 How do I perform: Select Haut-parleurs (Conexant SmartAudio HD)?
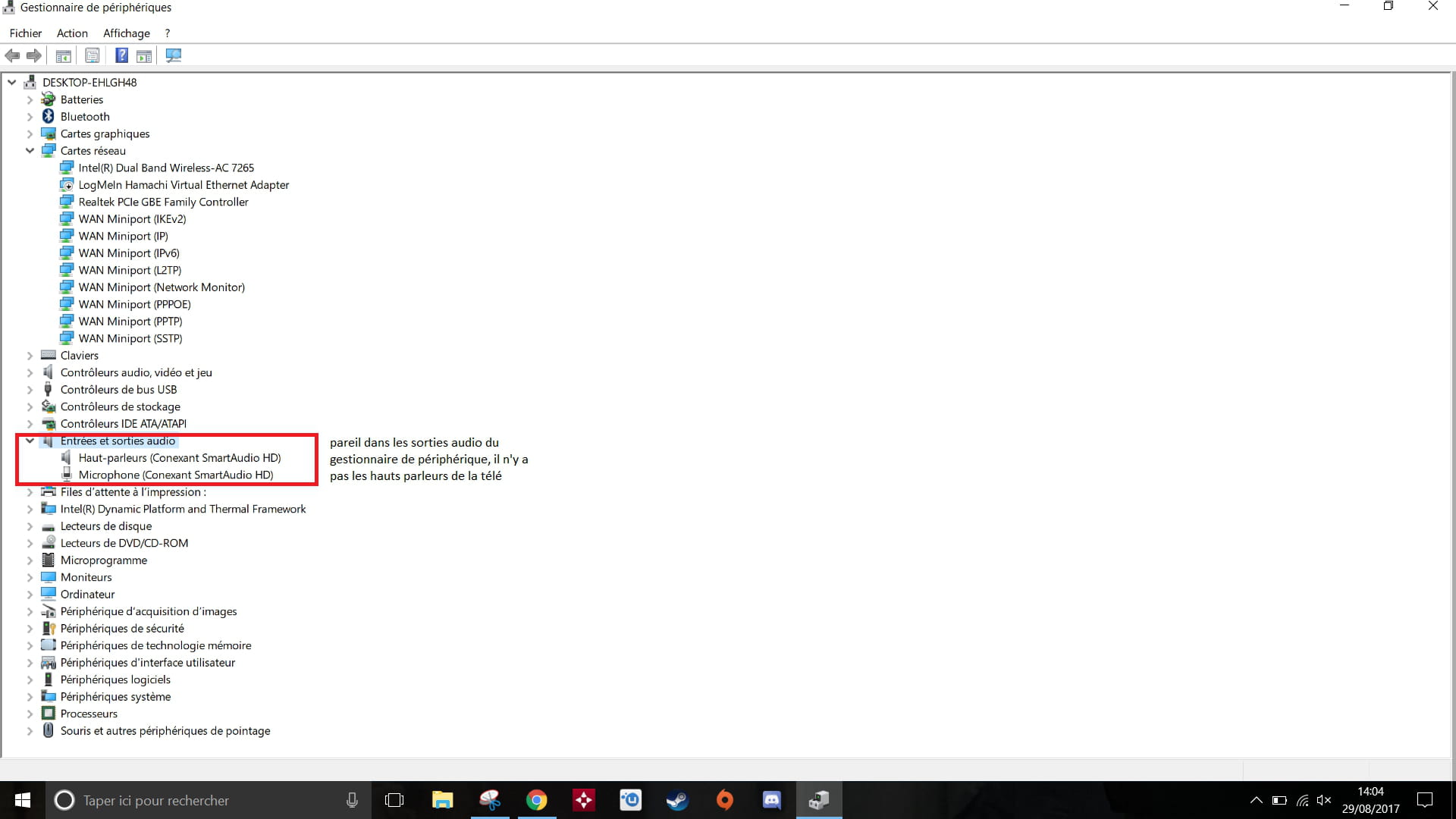[180, 457]
